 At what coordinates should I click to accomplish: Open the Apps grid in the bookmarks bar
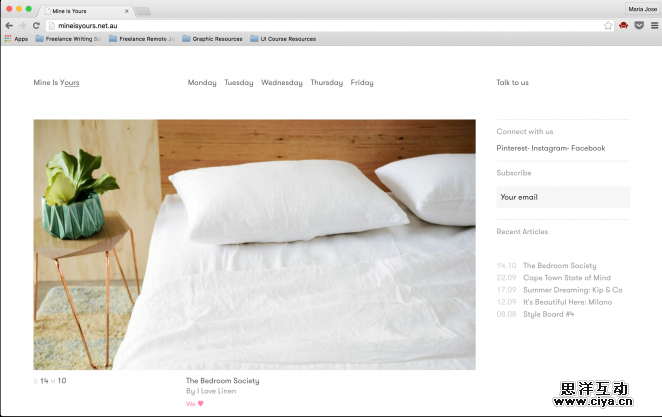click(x=16, y=39)
